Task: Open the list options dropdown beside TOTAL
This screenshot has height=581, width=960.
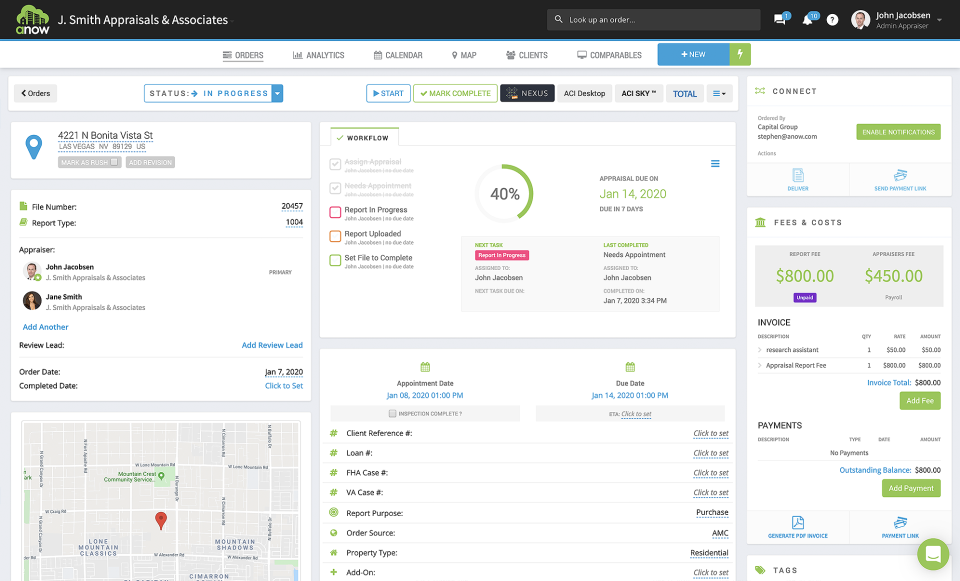Action: click(718, 92)
